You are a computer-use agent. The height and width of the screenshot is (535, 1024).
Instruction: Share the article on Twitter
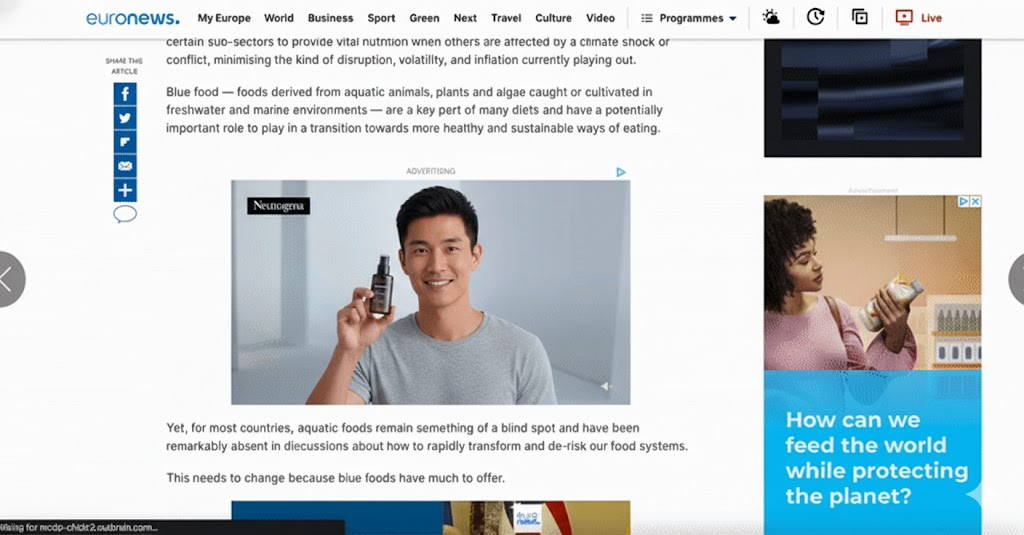click(125, 118)
